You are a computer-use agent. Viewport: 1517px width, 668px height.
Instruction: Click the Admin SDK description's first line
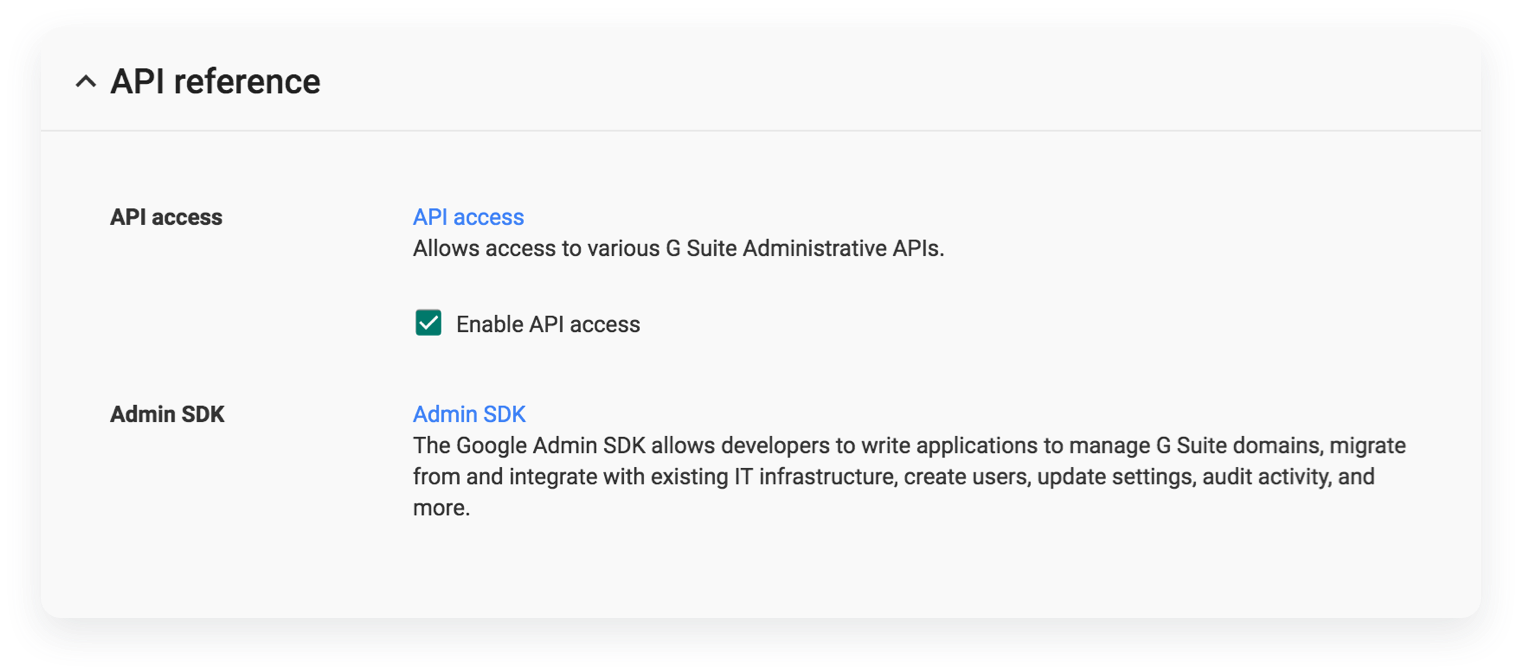click(x=908, y=445)
